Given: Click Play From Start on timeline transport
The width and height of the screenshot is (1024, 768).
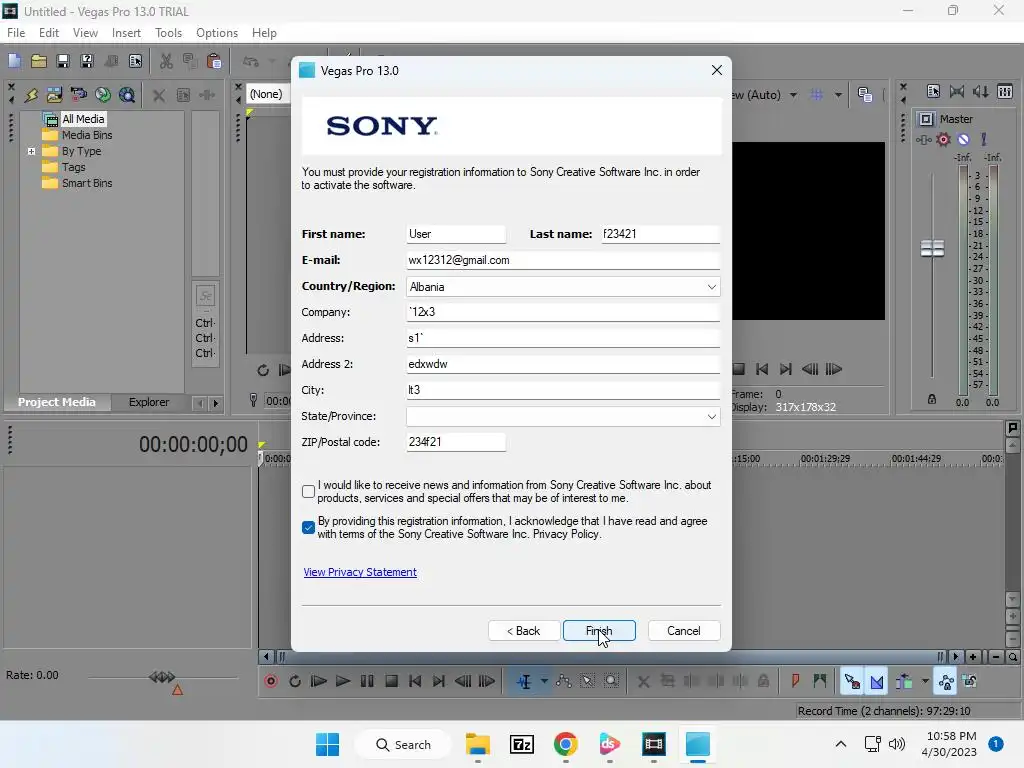Looking at the screenshot, I should (x=319, y=681).
